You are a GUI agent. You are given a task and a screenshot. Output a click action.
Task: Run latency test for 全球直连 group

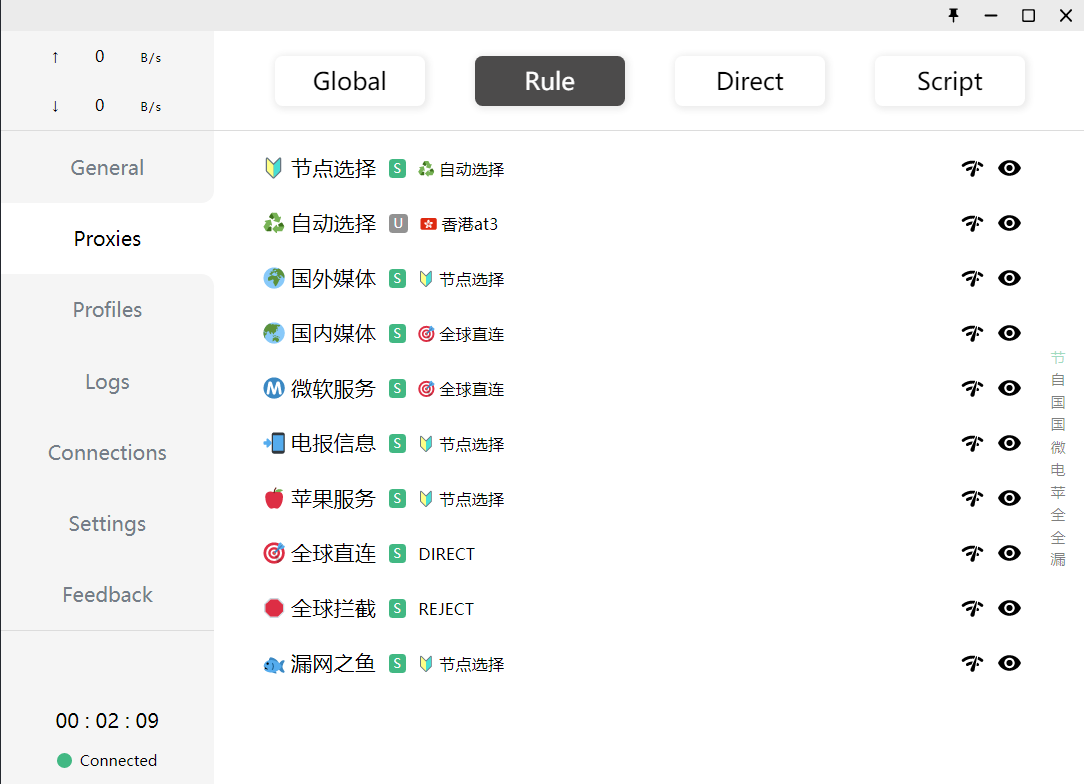point(972,553)
